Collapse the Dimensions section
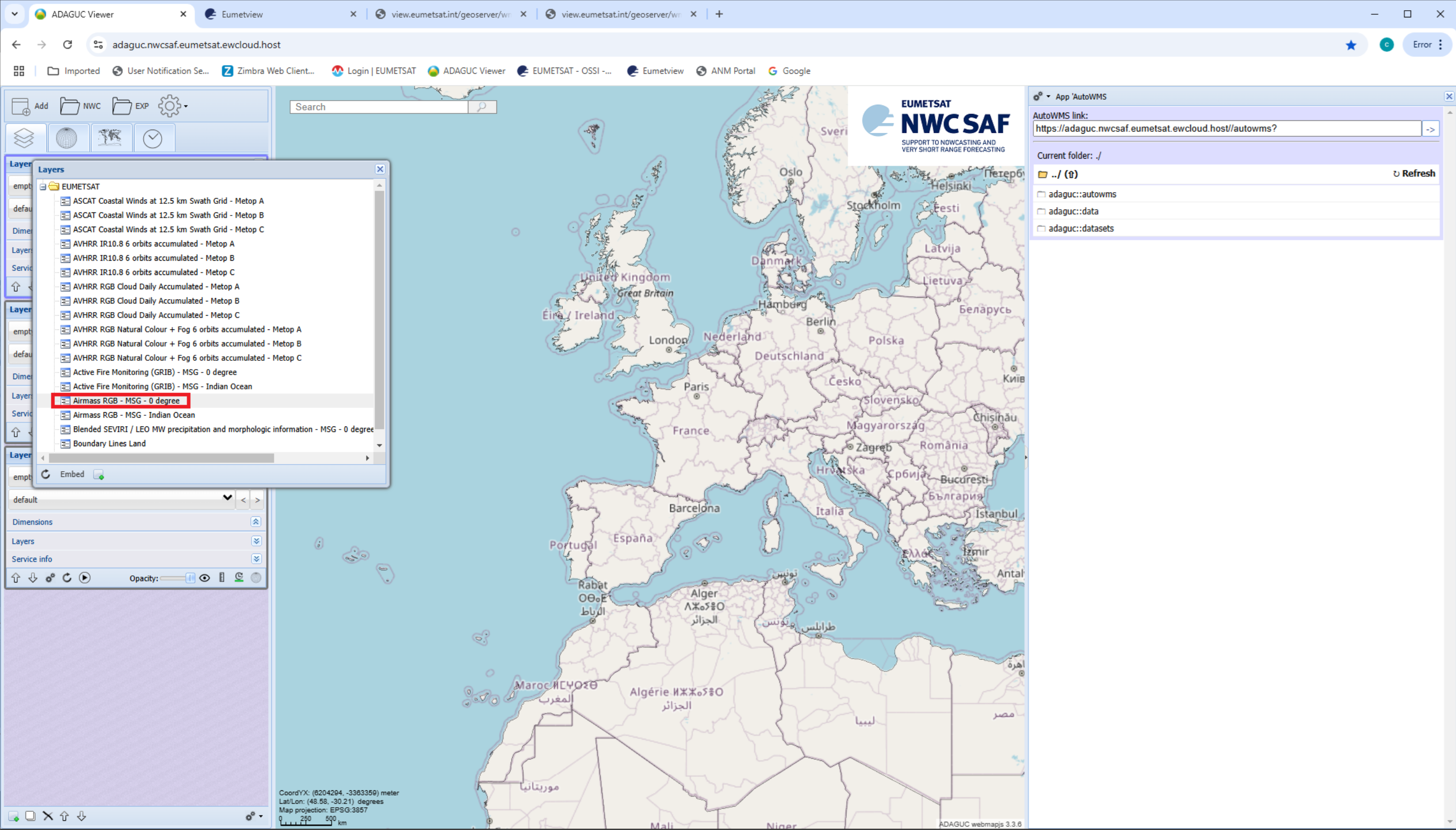Viewport: 1456px width, 830px height. [256, 521]
